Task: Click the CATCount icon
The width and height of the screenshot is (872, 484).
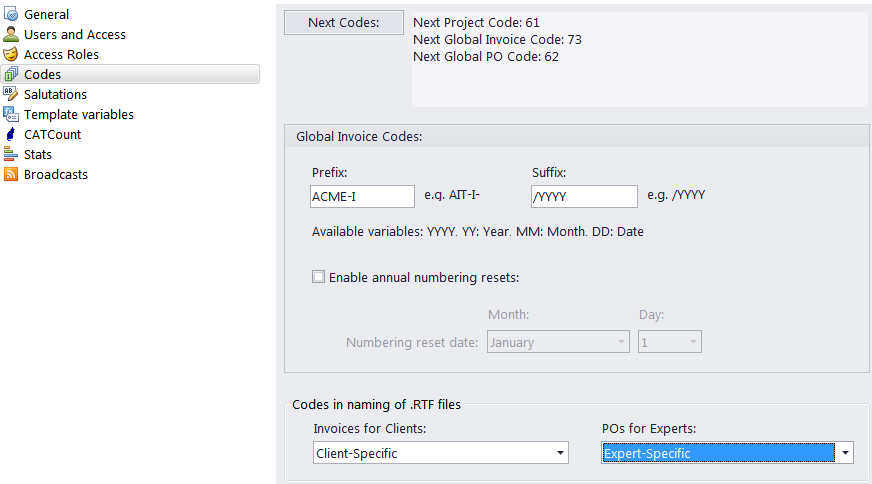Action: [11, 134]
